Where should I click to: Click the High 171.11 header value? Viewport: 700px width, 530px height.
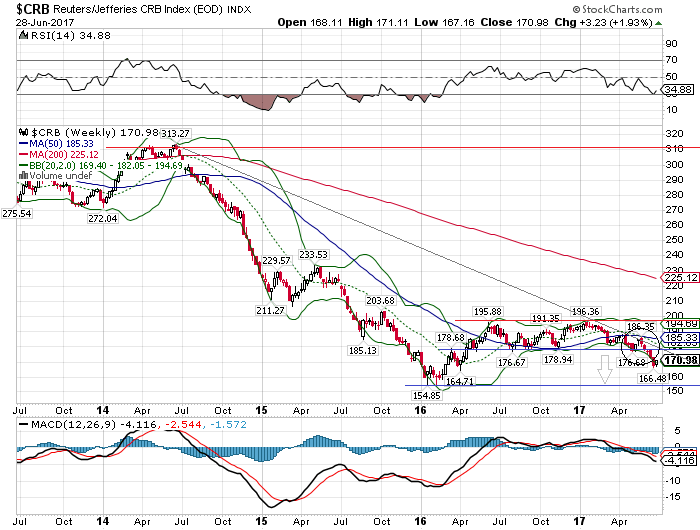point(378,22)
